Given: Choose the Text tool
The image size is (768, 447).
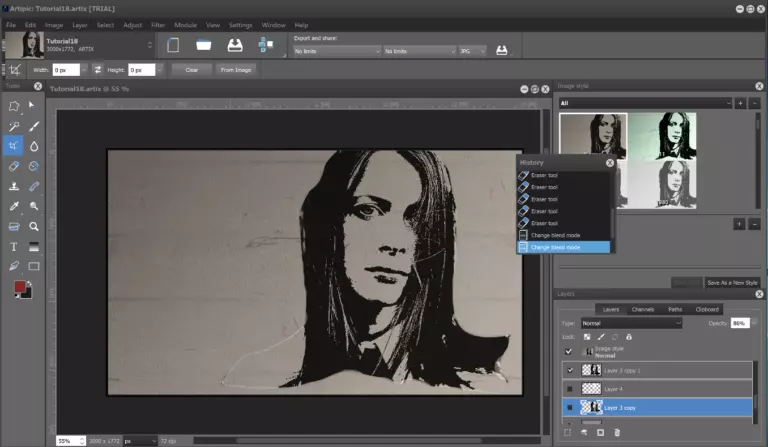Looking at the screenshot, I should [x=14, y=246].
